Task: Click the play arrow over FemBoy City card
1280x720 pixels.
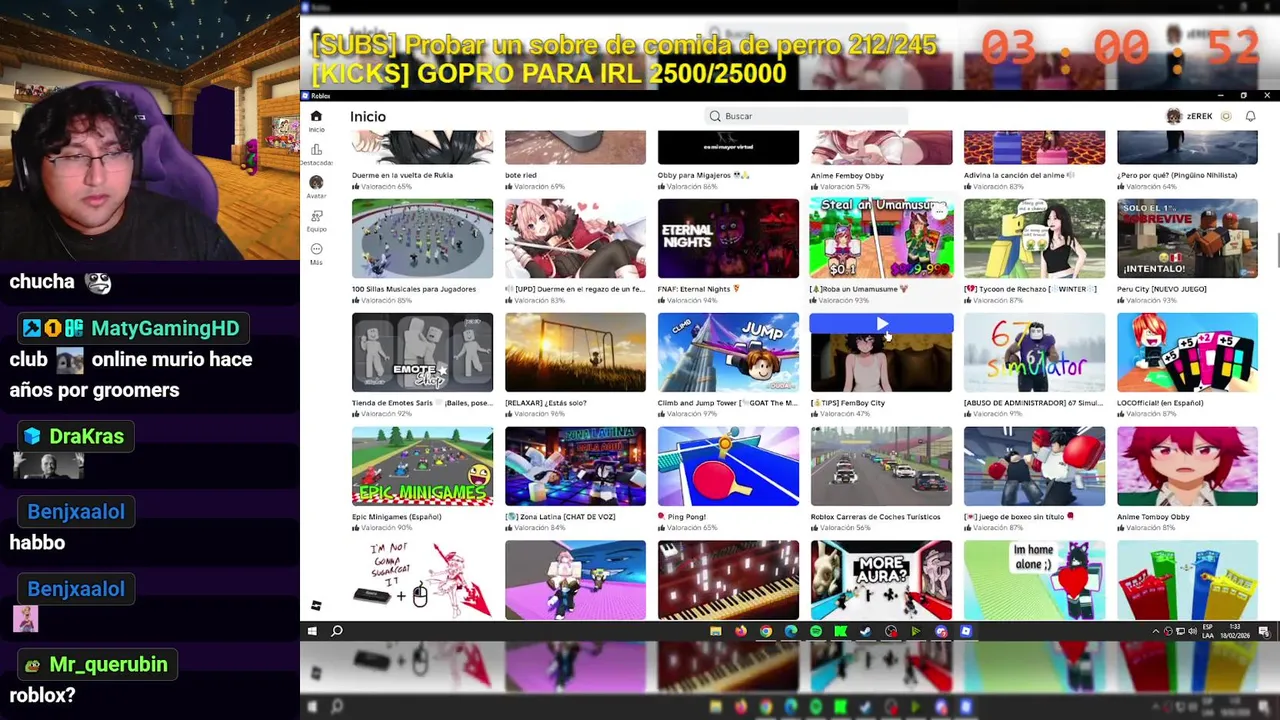Action: 881,323
